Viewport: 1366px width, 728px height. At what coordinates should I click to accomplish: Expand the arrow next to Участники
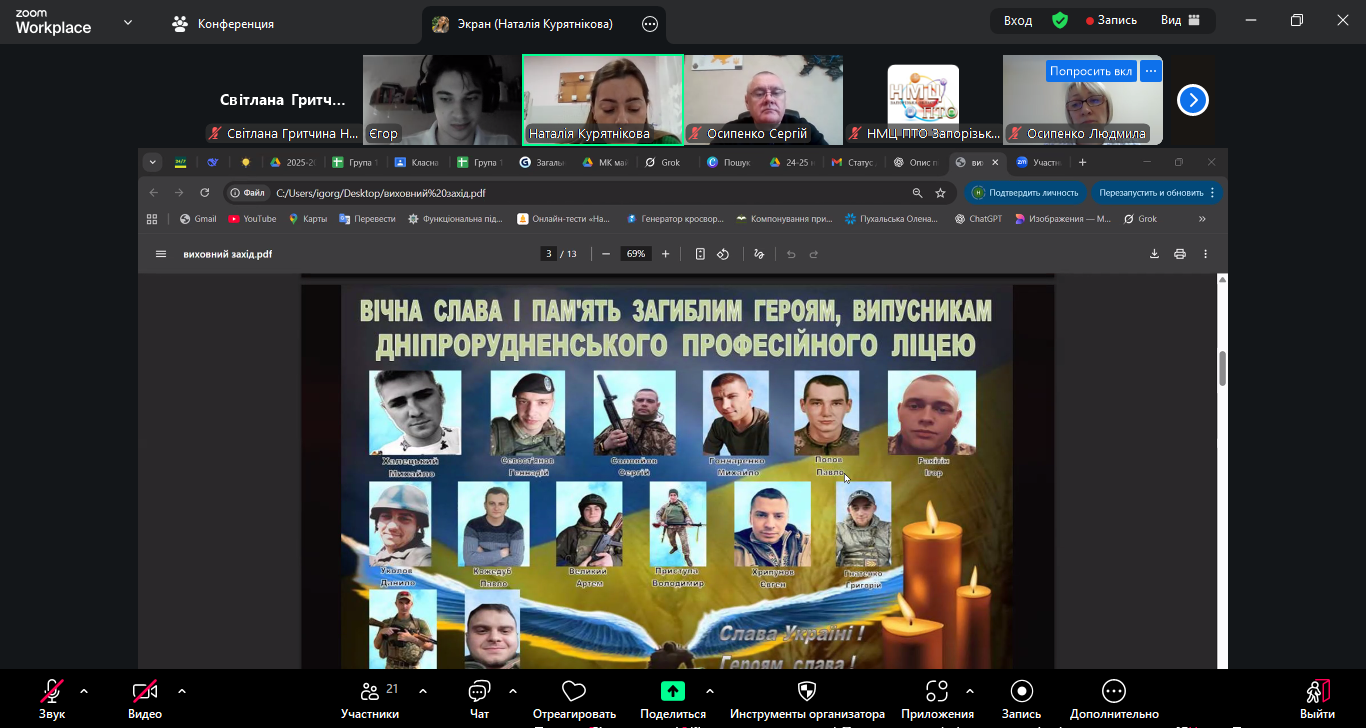point(423,690)
